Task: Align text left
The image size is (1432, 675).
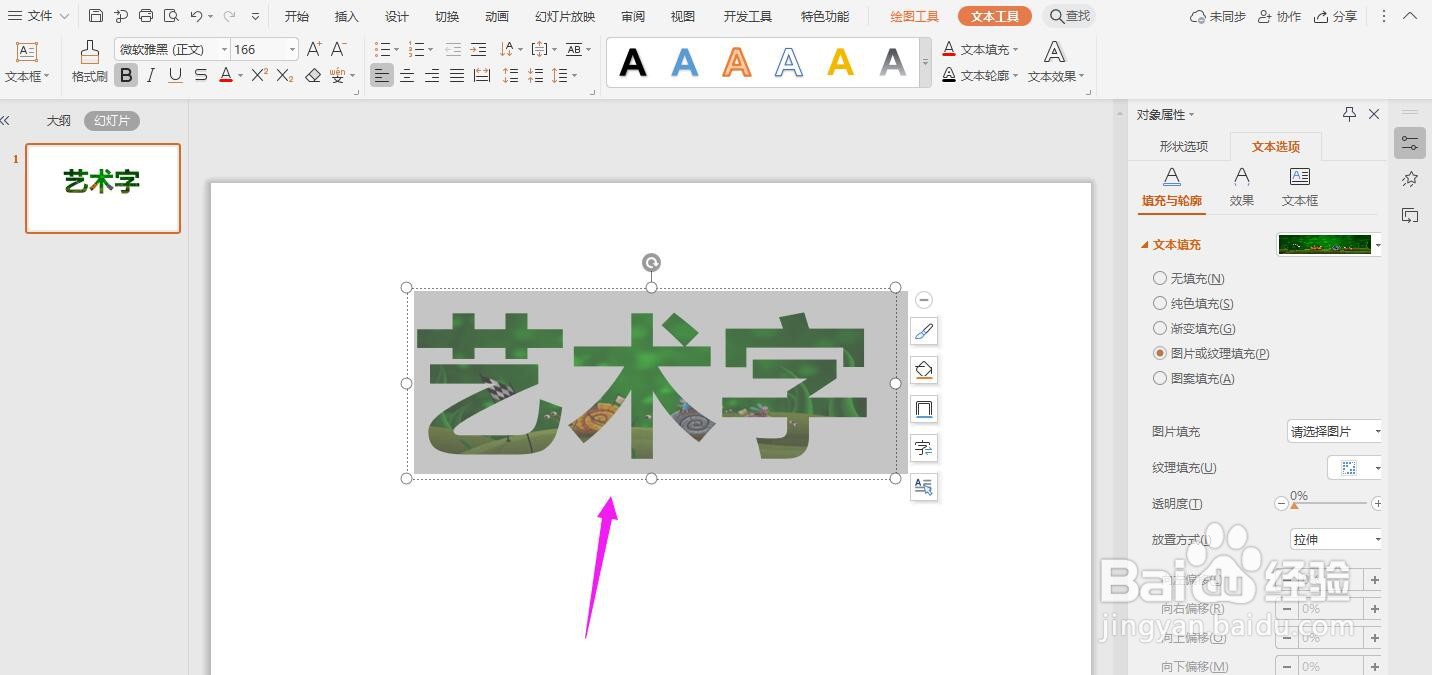Action: tap(382, 75)
